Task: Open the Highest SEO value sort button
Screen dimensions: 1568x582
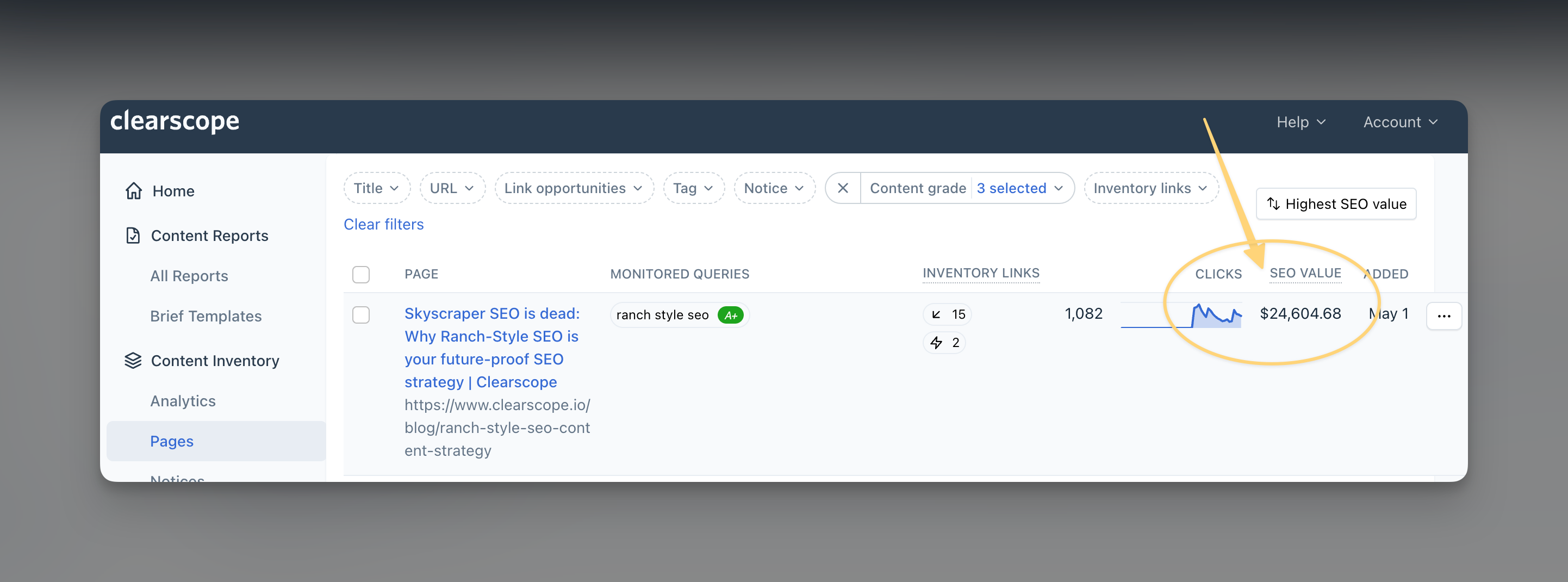Action: [1336, 204]
